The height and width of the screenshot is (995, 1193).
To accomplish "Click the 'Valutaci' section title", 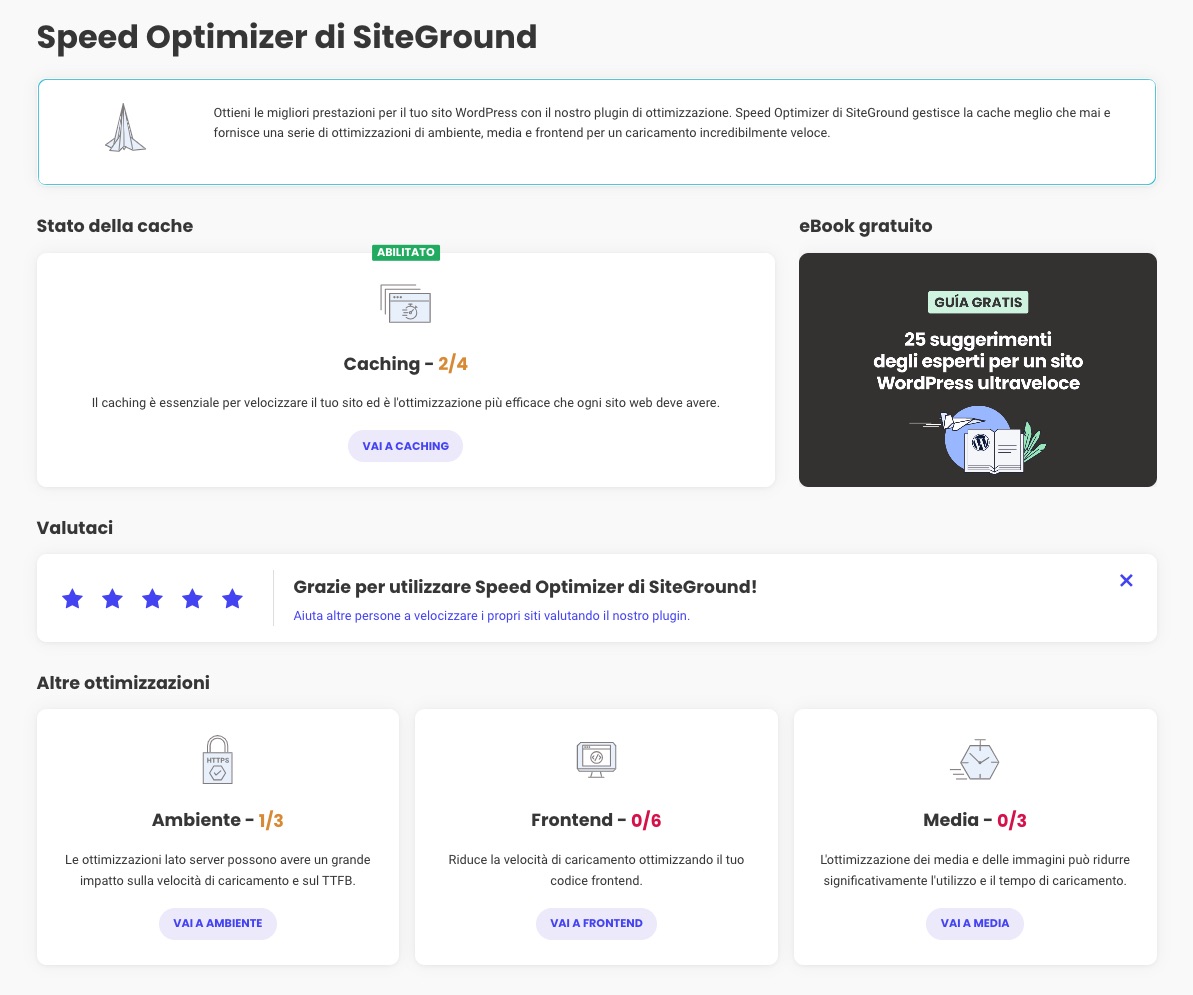I will click(75, 528).
